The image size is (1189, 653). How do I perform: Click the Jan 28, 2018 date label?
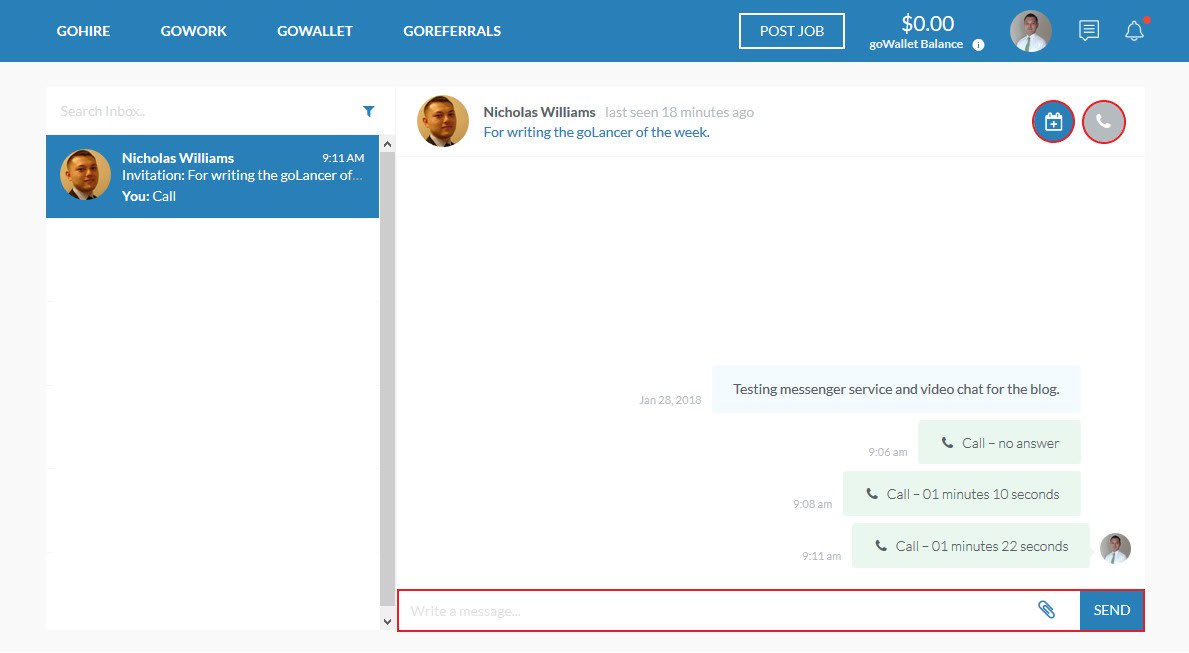pos(670,400)
